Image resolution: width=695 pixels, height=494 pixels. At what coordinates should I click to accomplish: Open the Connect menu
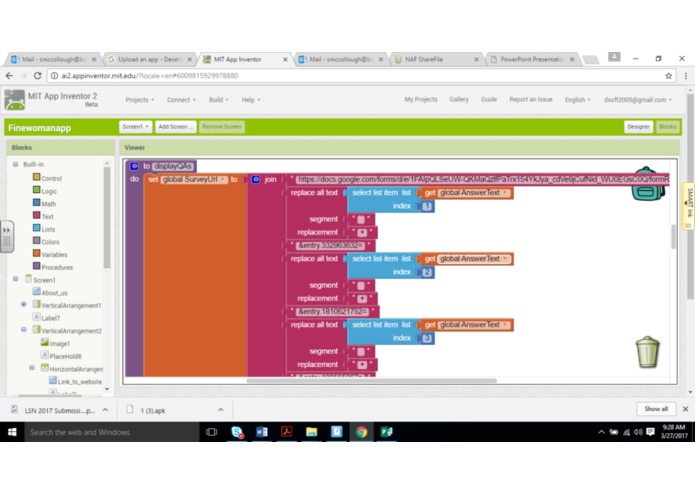coord(181,100)
